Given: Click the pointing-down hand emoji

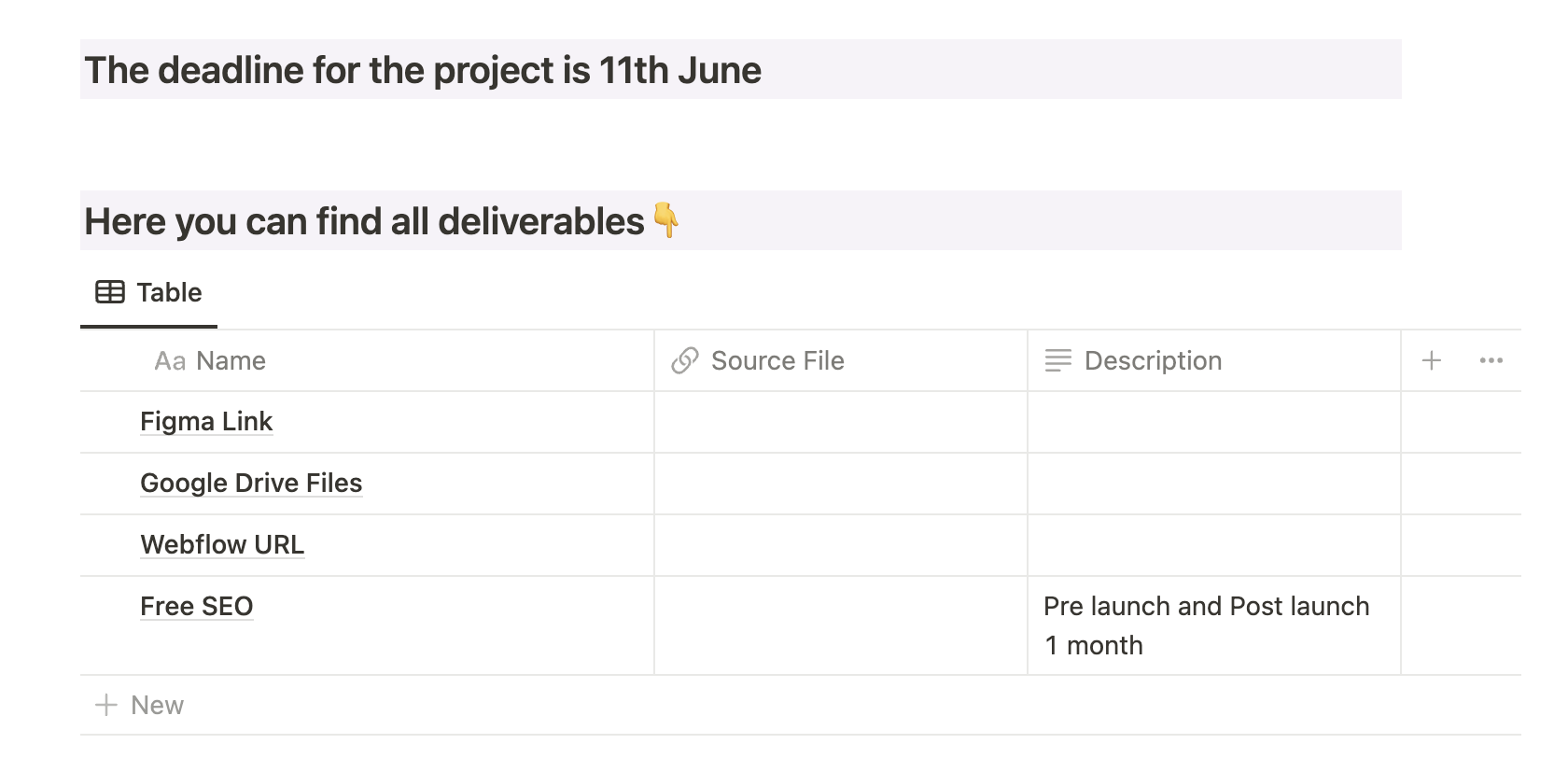Looking at the screenshot, I should tap(665, 220).
